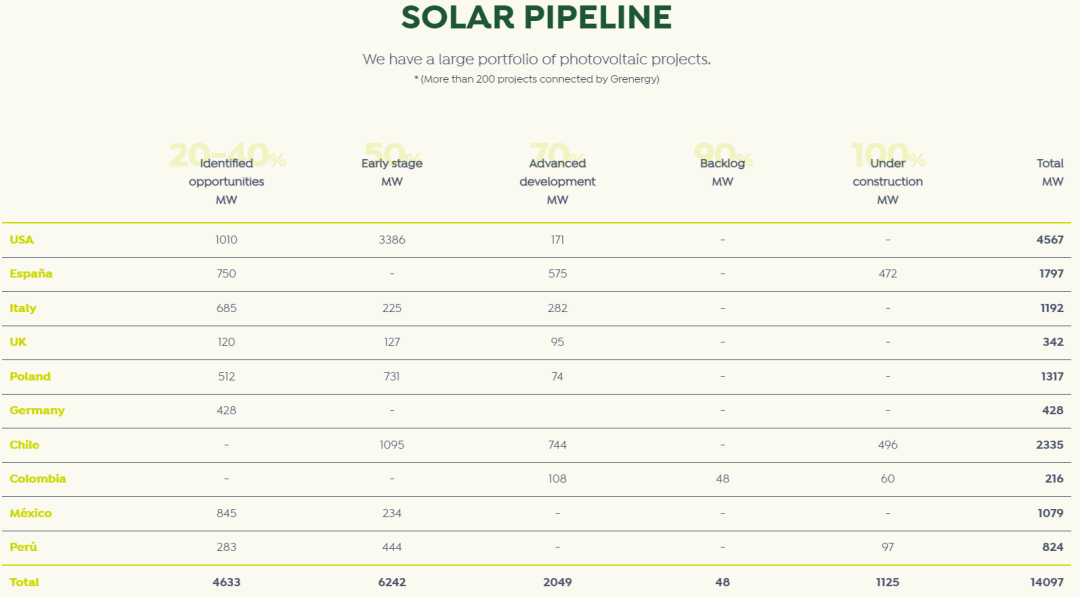Click the UK country label
Image resolution: width=1080 pixels, height=597 pixels.
pos(18,342)
